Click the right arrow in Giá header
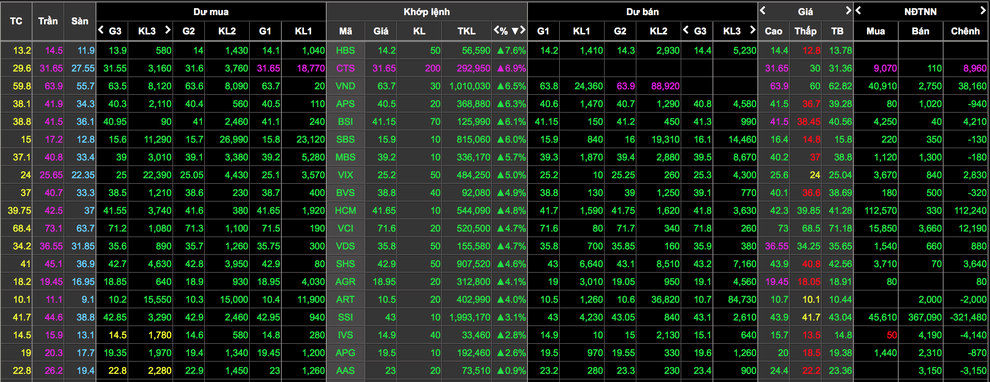Viewport: 990px width, 382px height. (x=848, y=10)
